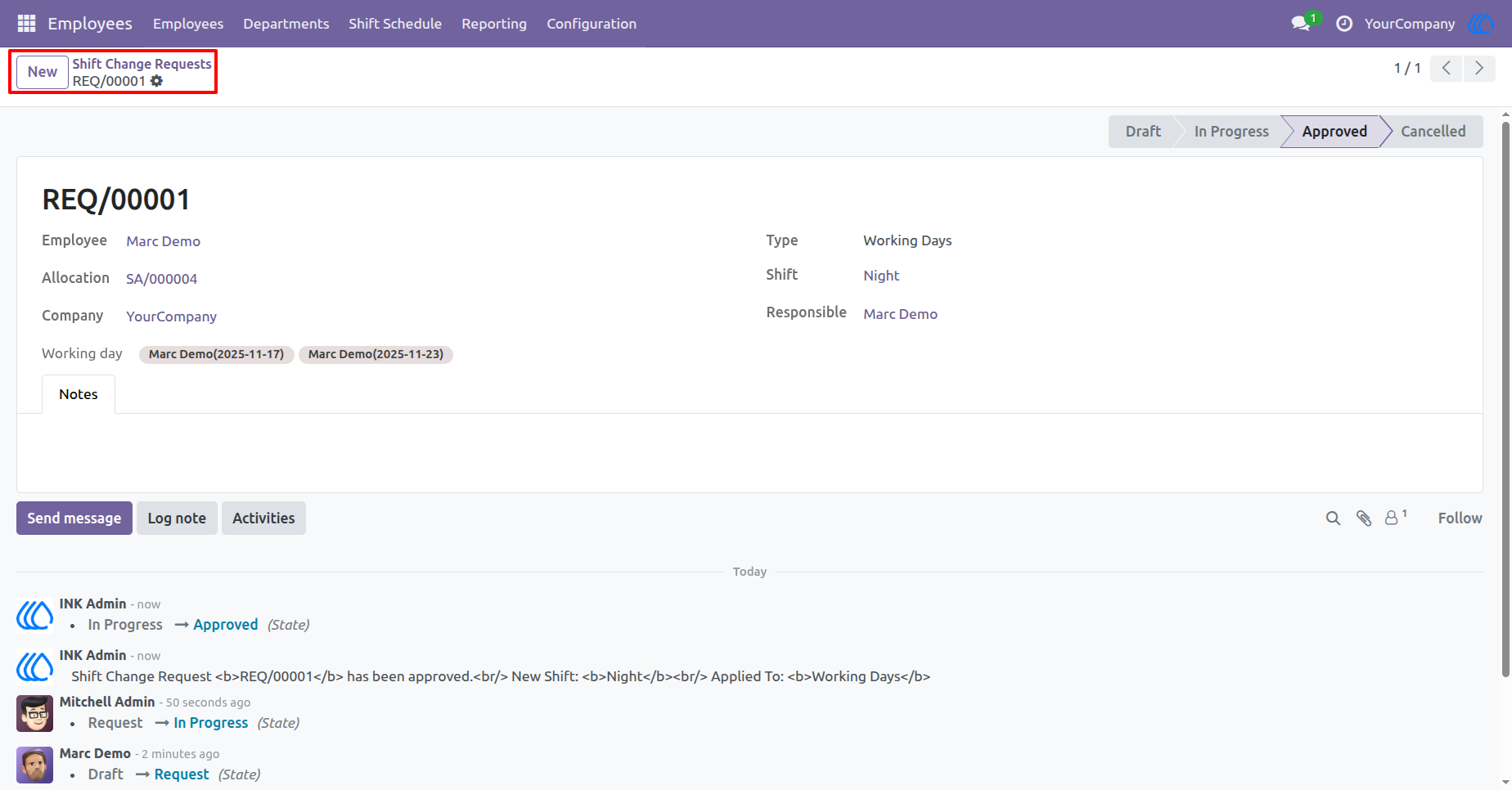Open the apps grid home menu icon

pyautogui.click(x=26, y=24)
